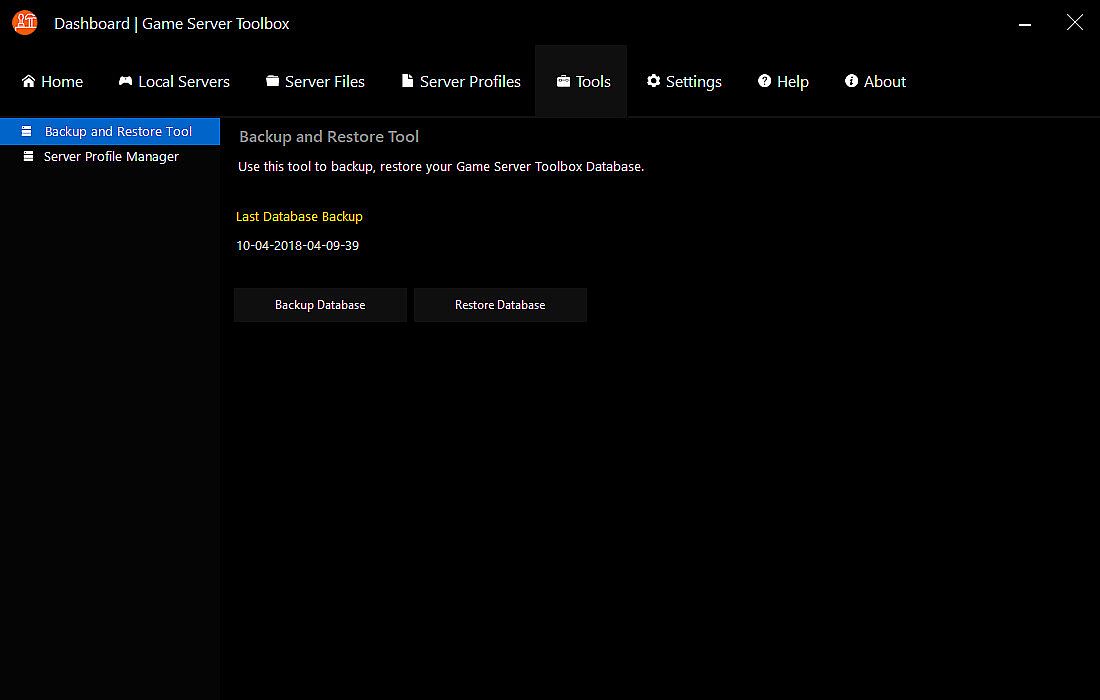Close the Game Server Toolbox window
This screenshot has height=700, width=1100.
coord(1075,22)
